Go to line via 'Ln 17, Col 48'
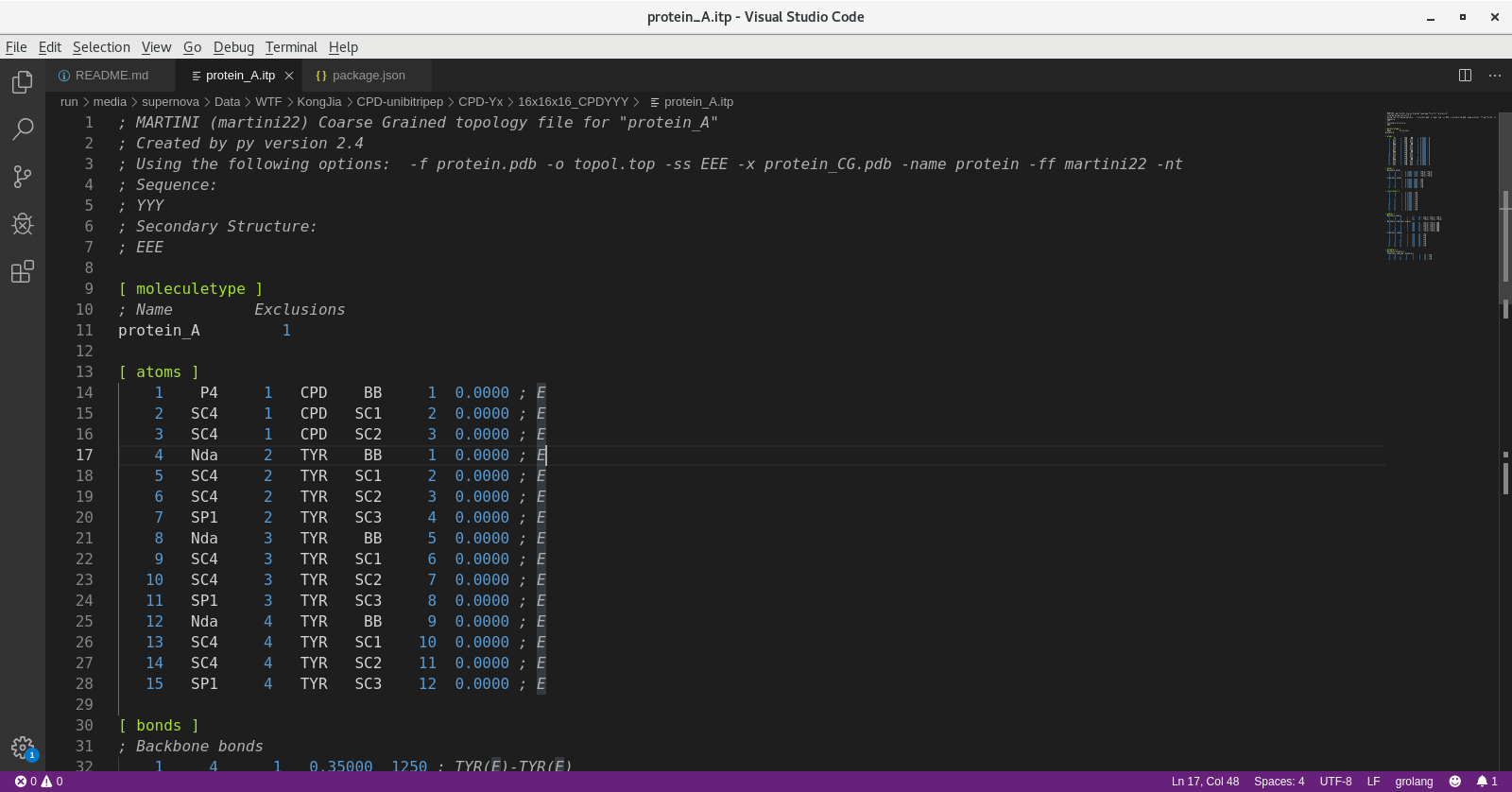Screen dimensions: 1512x792 coord(1205,782)
